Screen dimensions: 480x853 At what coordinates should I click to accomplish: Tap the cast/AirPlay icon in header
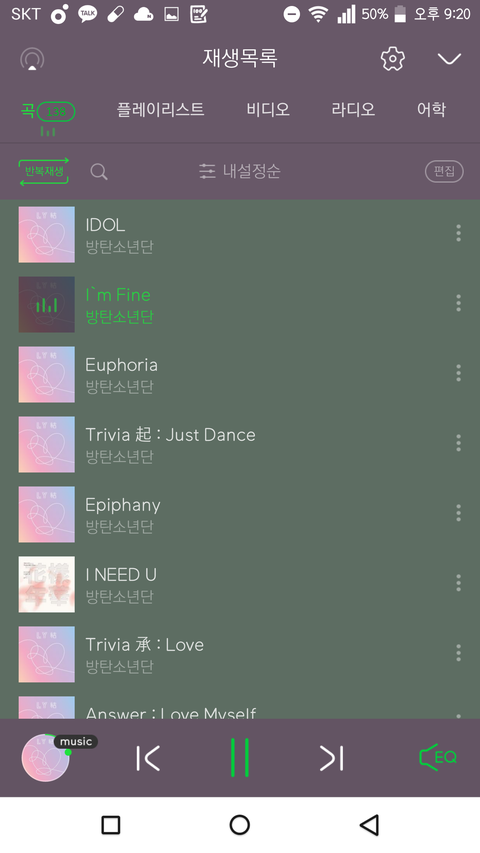click(32, 59)
